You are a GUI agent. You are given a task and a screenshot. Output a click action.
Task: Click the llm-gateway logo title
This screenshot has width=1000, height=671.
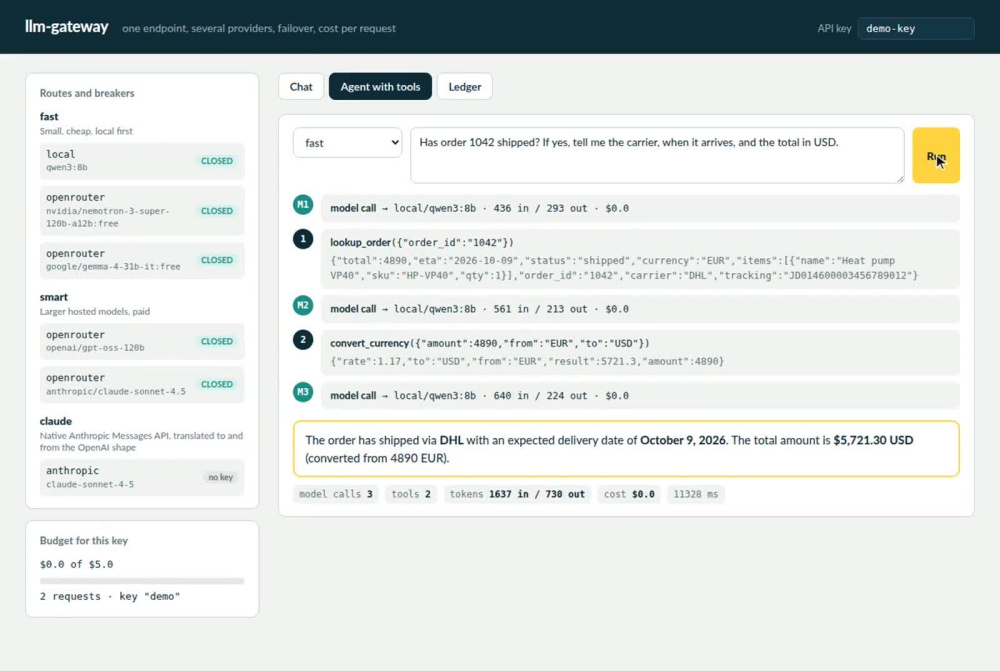tap(66, 27)
